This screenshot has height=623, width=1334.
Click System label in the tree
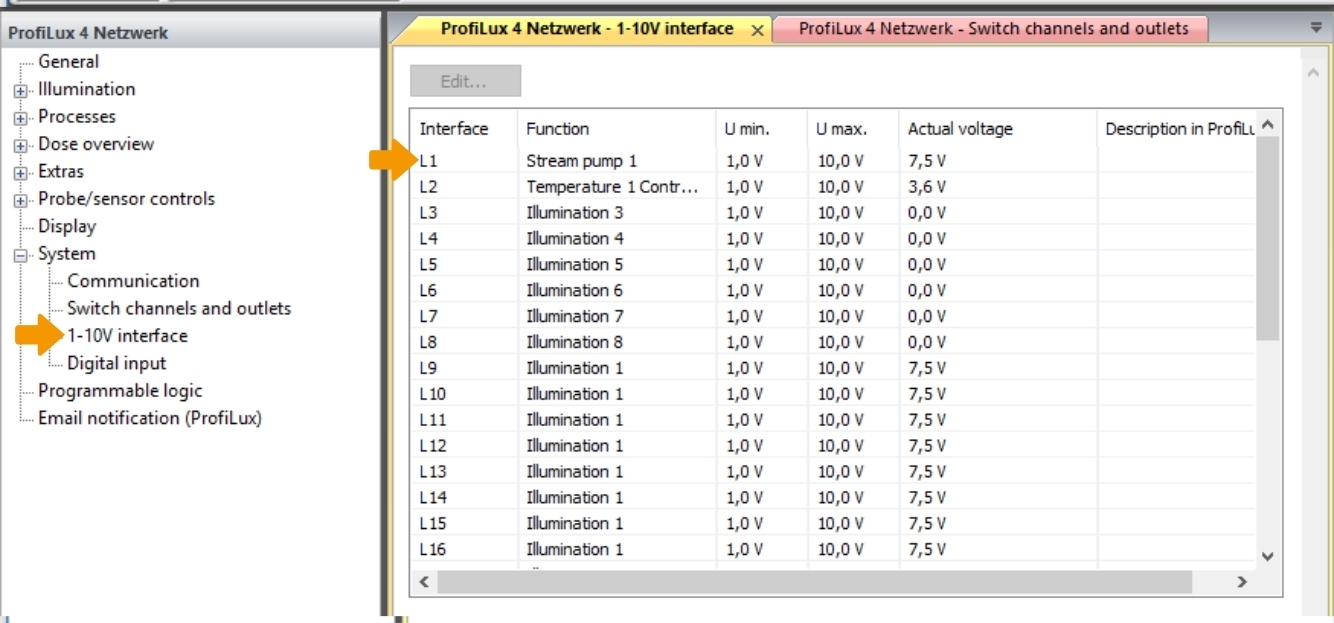tap(67, 254)
